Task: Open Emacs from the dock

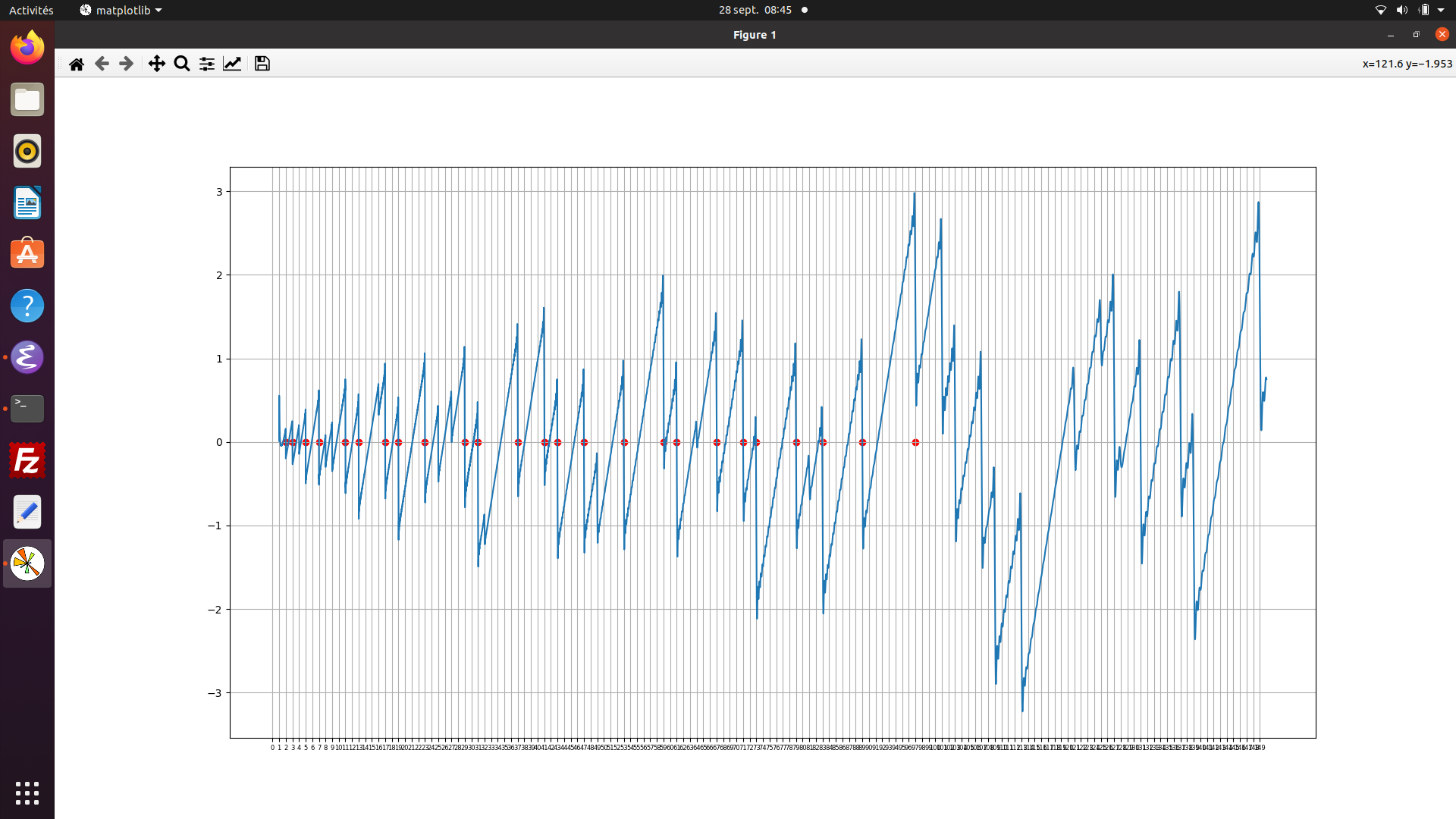Action: [x=27, y=357]
